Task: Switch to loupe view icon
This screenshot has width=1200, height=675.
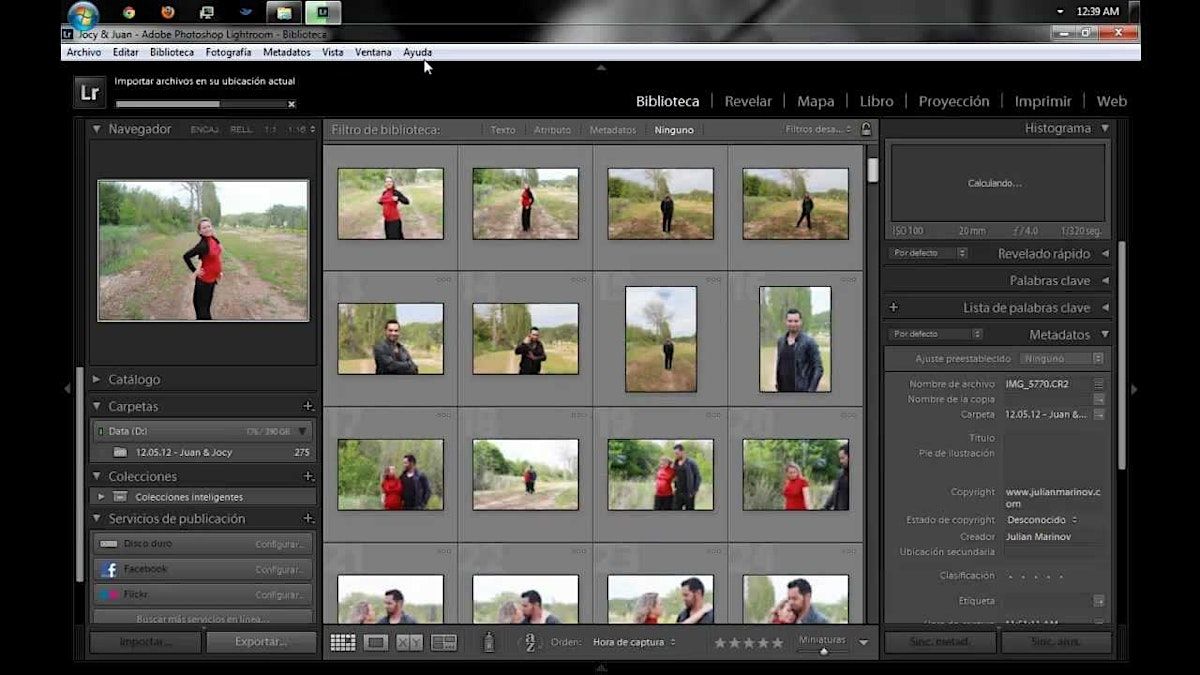Action: [376, 642]
